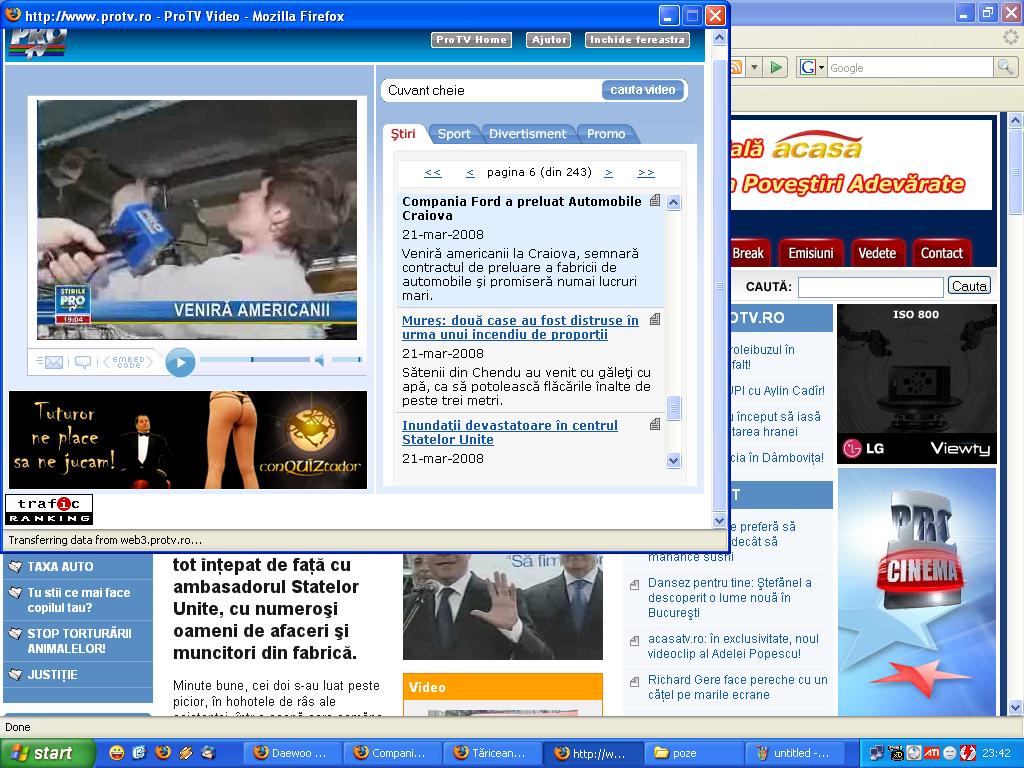This screenshot has width=1024, height=768.
Task: Open the Contact menu item
Action: coord(942,253)
